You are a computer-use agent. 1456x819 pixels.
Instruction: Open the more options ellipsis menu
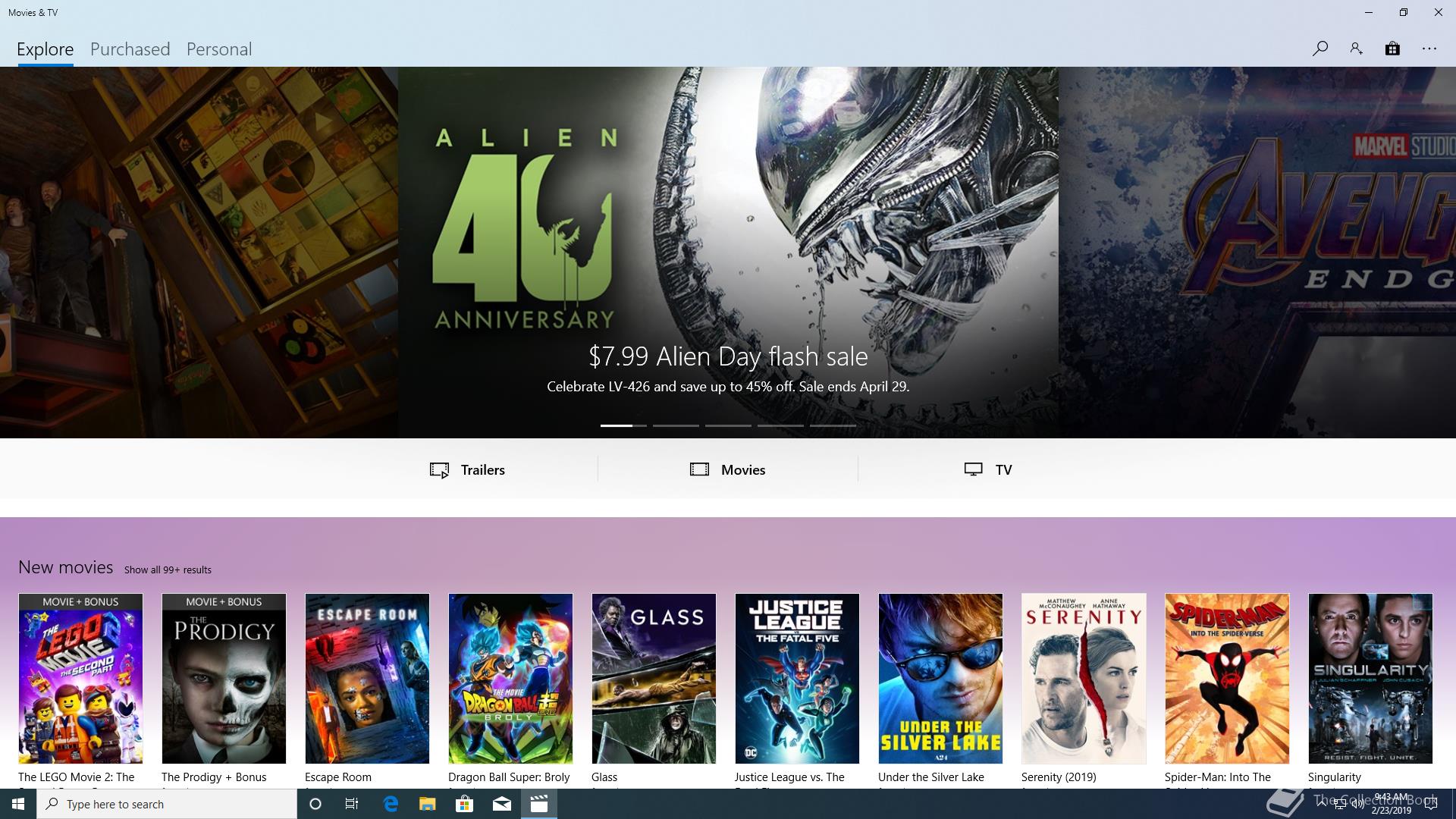[x=1429, y=49]
